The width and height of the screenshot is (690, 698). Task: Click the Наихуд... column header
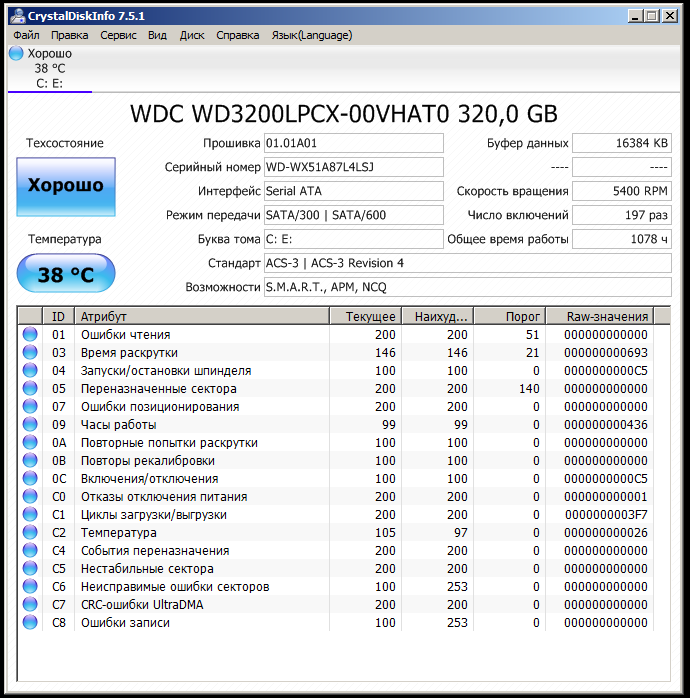[438, 316]
